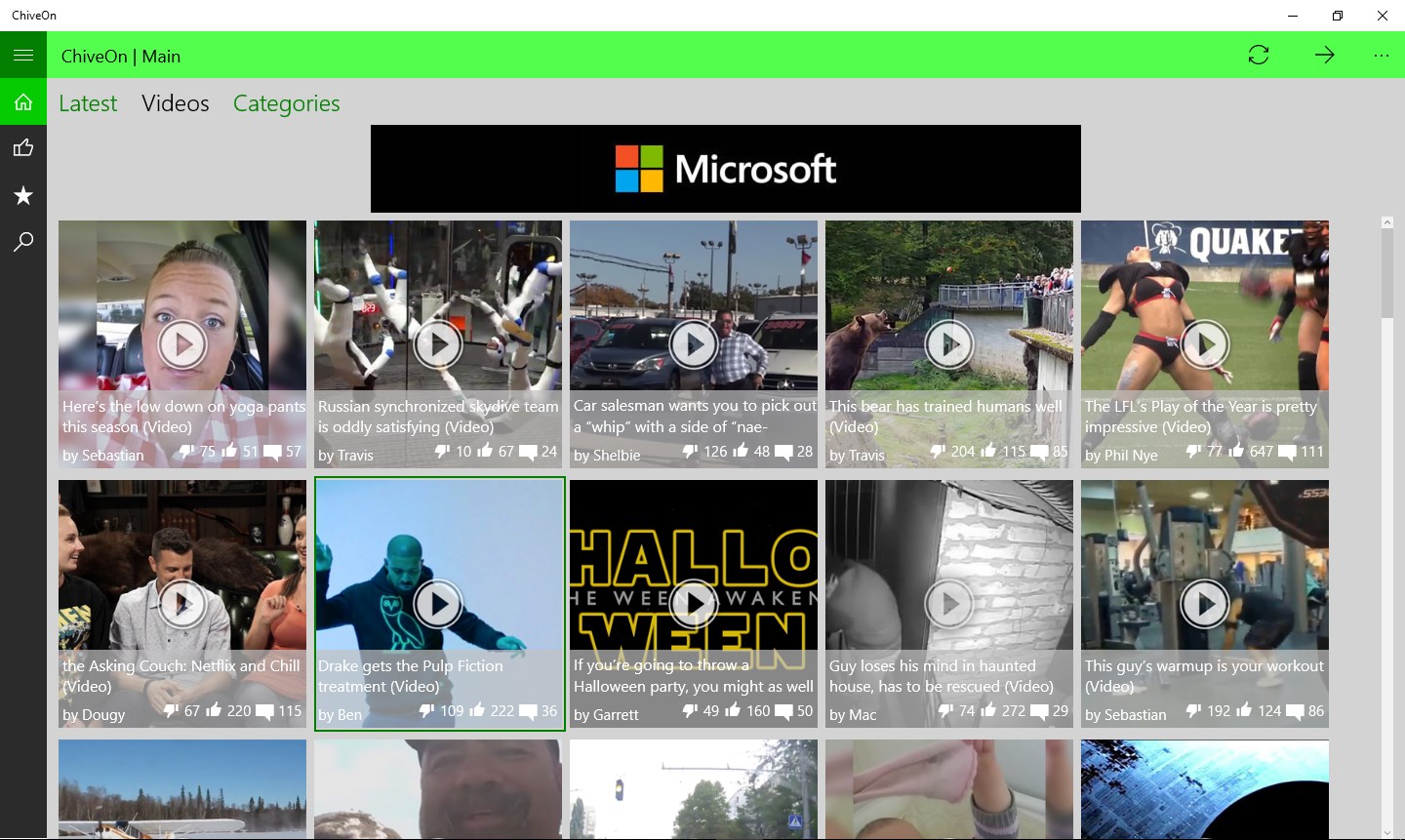Open the more options ellipsis menu
Screen dimensions: 1405x840
pos(1382,56)
